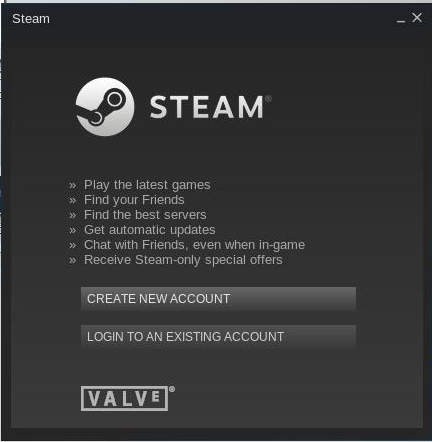Minimize the Steam window

tap(401, 20)
